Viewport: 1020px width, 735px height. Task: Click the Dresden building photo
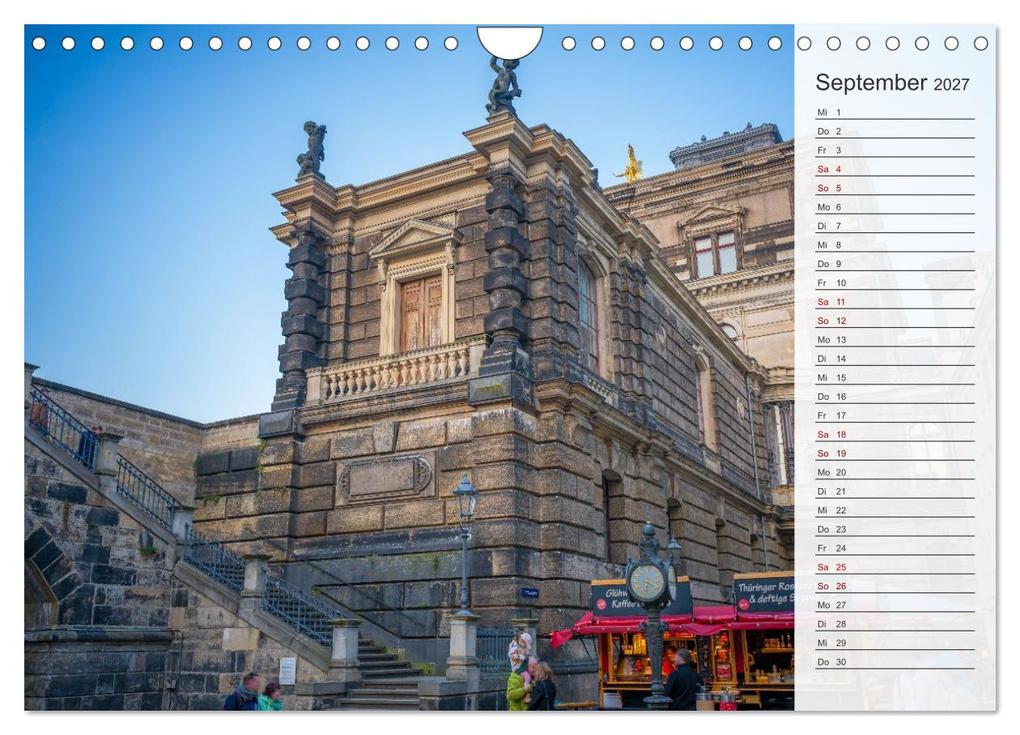click(409, 368)
